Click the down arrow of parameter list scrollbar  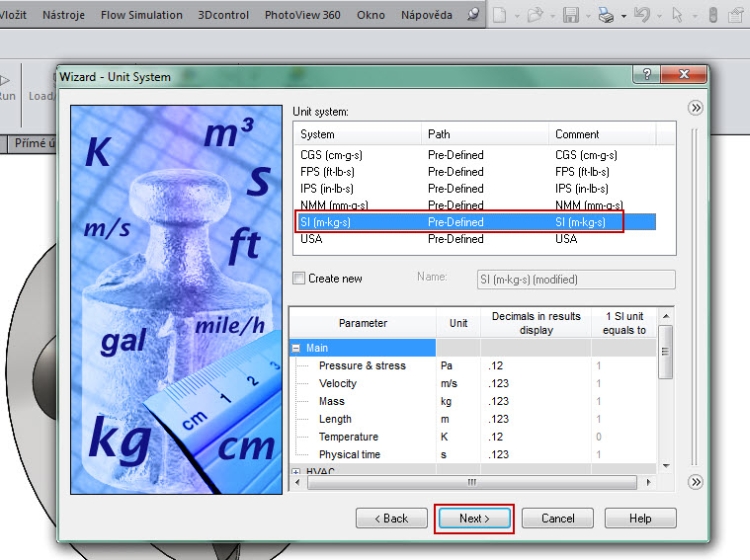click(x=665, y=466)
